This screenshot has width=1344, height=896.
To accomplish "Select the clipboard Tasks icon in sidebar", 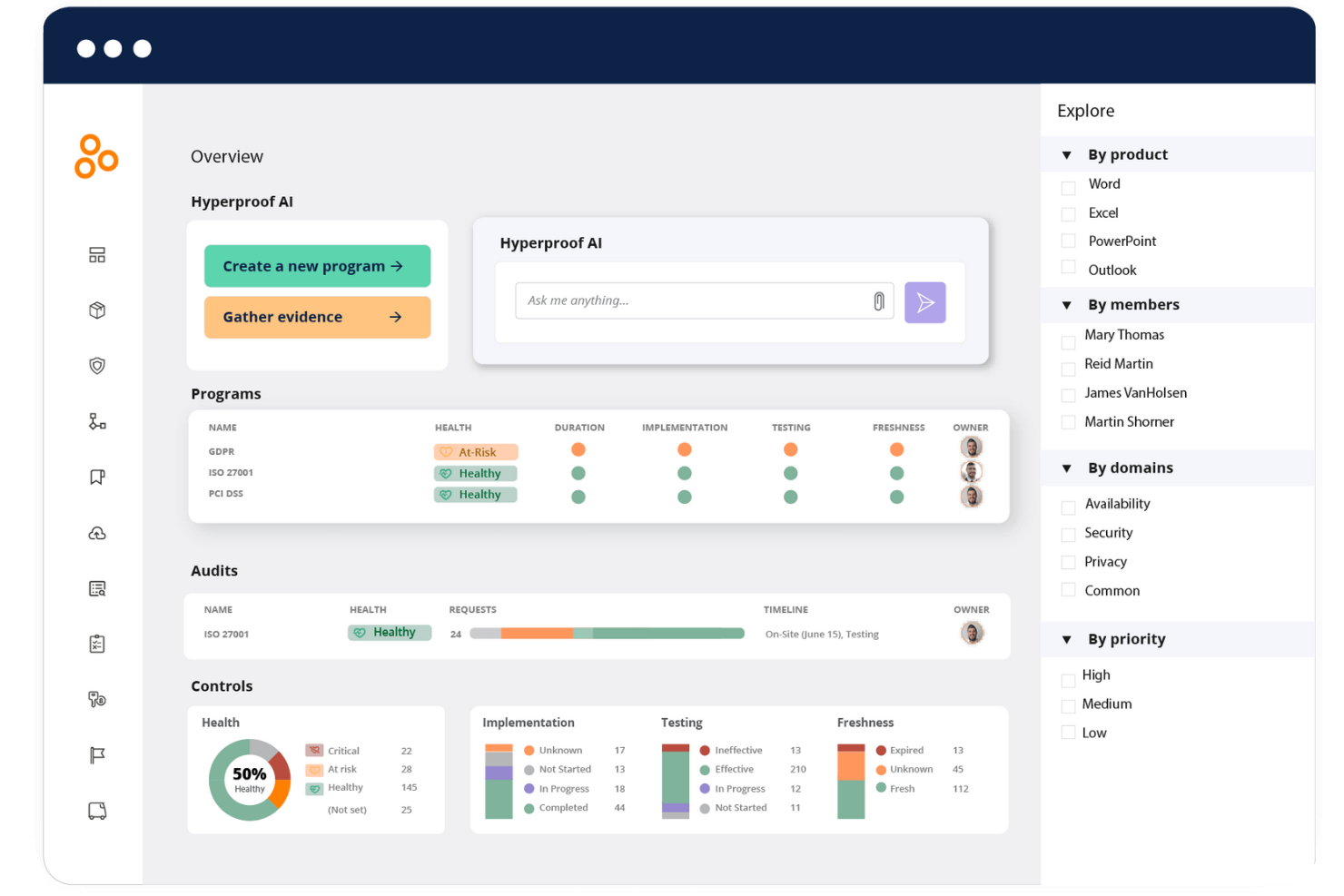I will point(96,643).
